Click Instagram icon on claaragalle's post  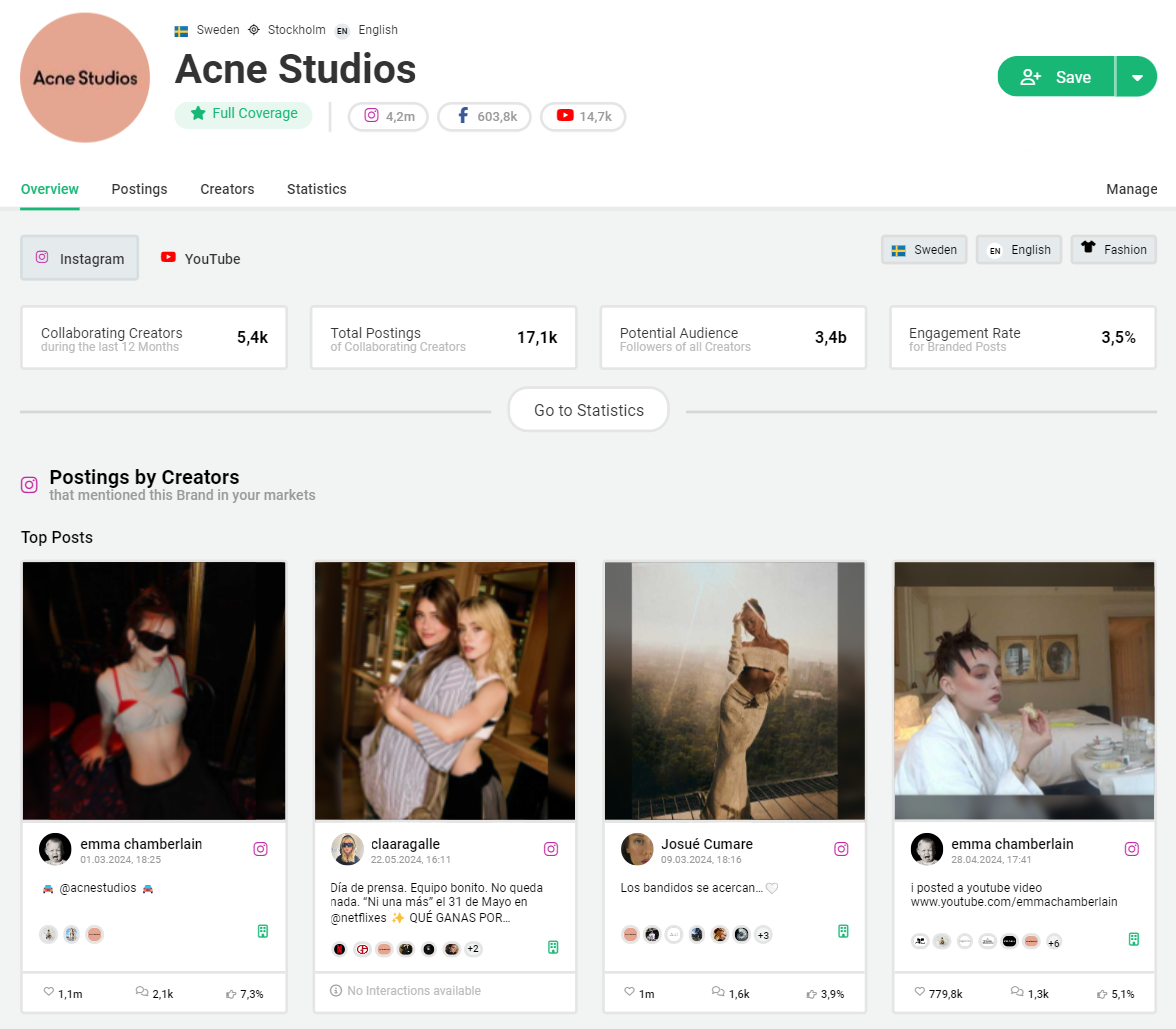click(551, 849)
